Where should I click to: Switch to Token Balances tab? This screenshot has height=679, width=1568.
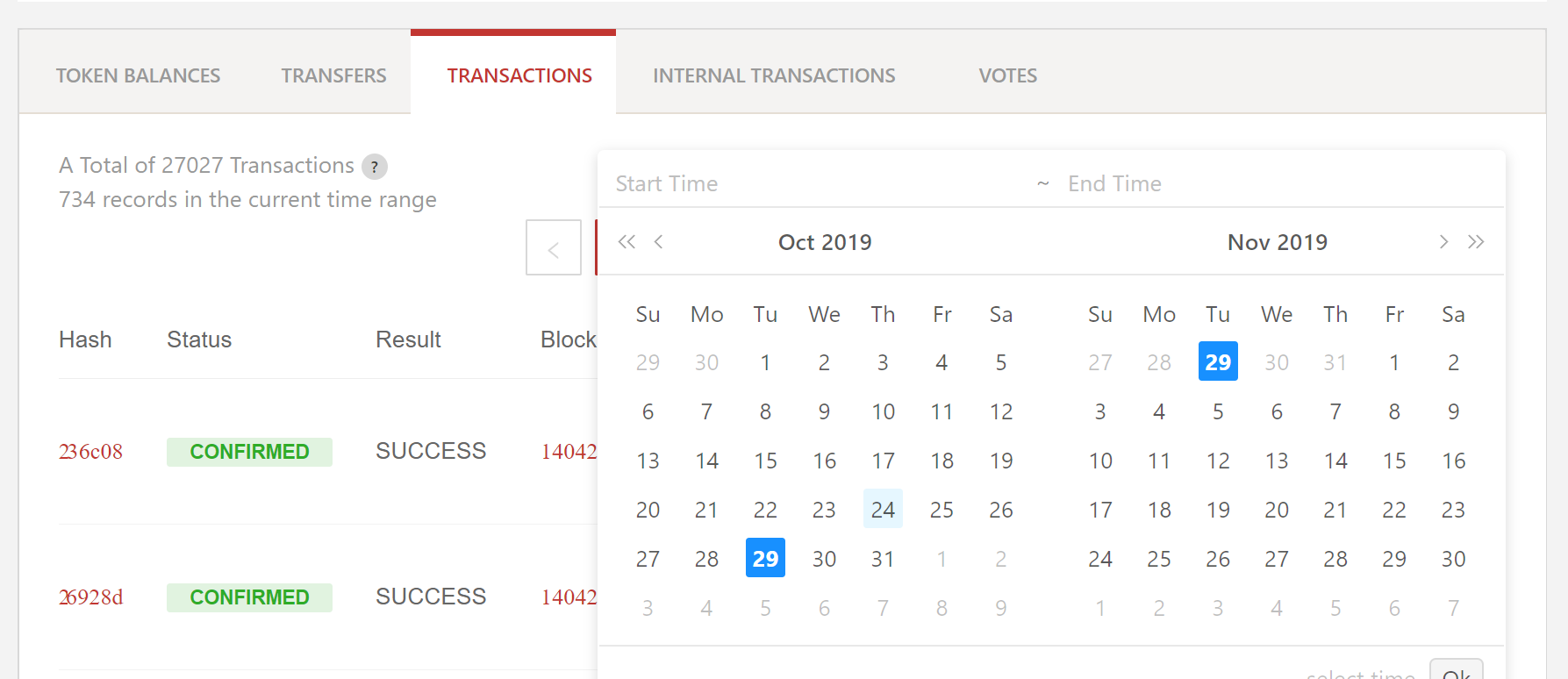tap(138, 76)
